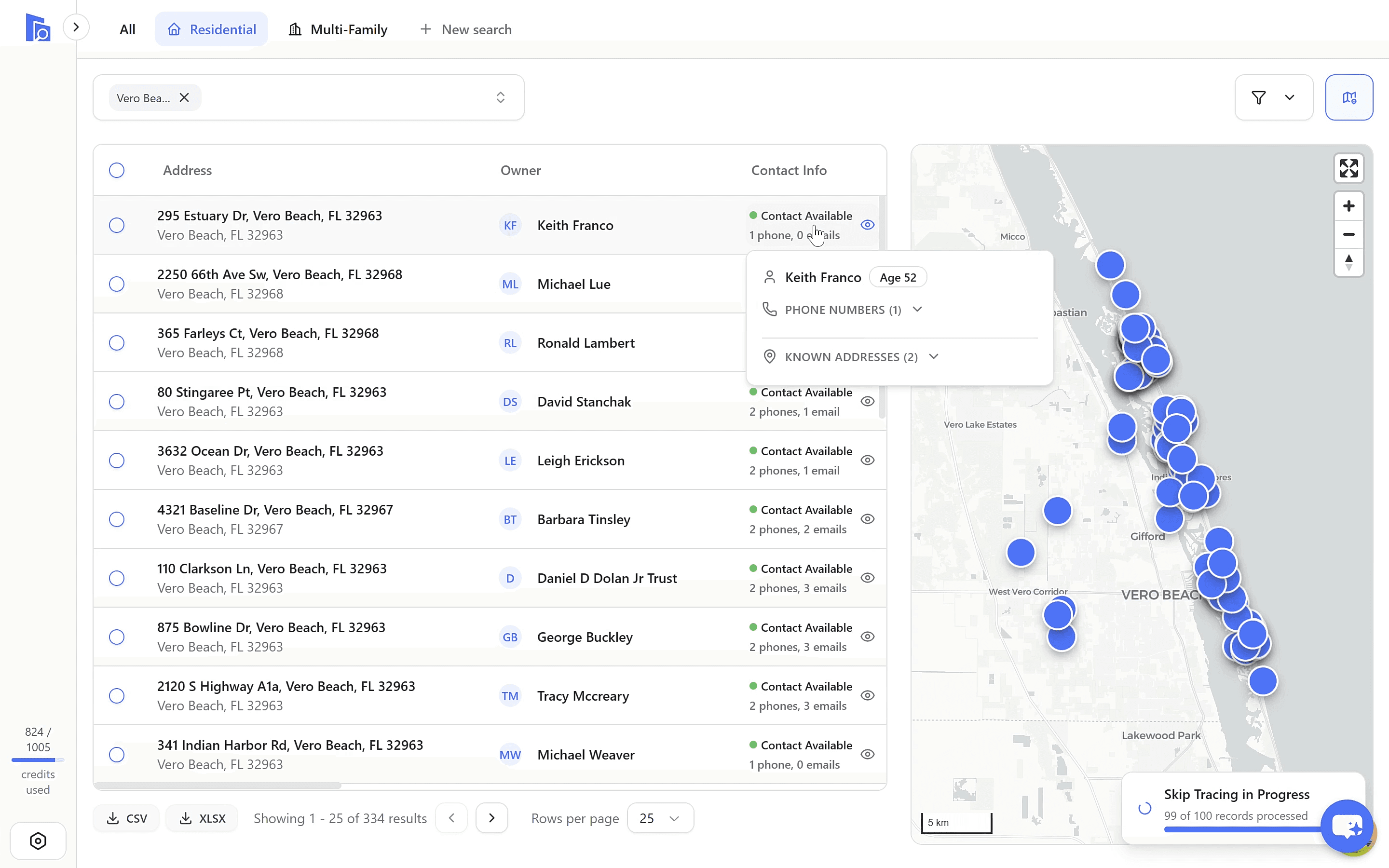
Task: Expand the sidebar with arrow button
Action: click(x=76, y=27)
